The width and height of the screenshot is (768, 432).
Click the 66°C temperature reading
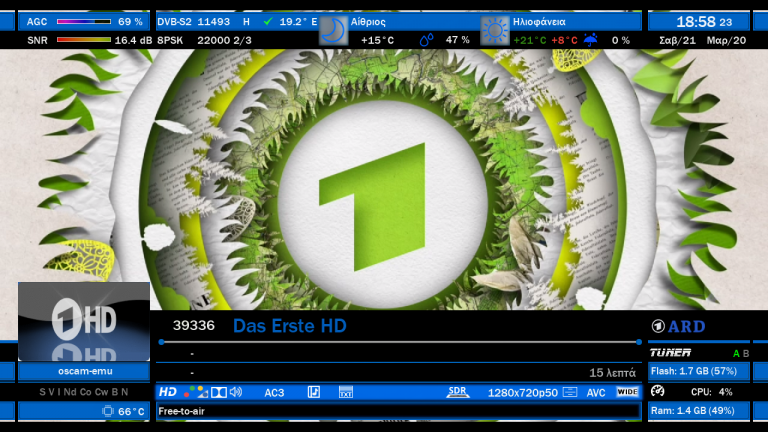[x=131, y=411]
